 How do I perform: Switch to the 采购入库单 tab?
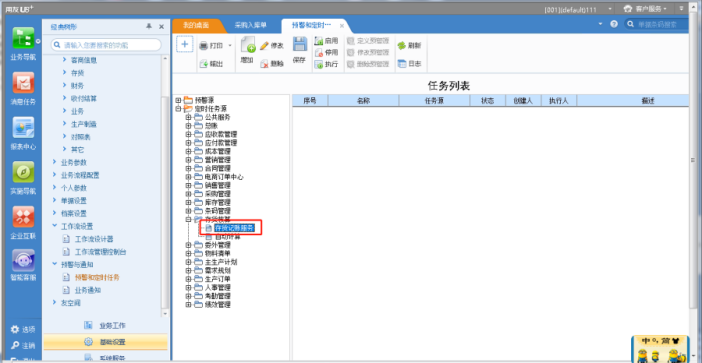(251, 26)
